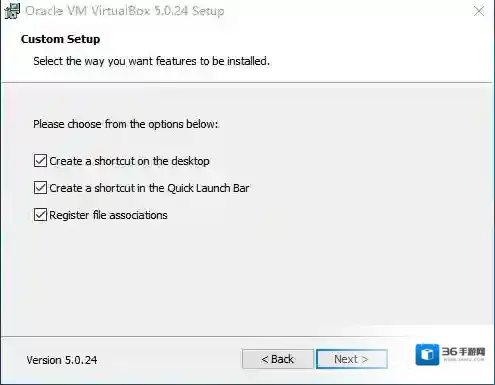Viewport: 495px width, 385px height.
Task: Click the 'Quick Launch Bar' shortcut label text
Action: [149, 188]
